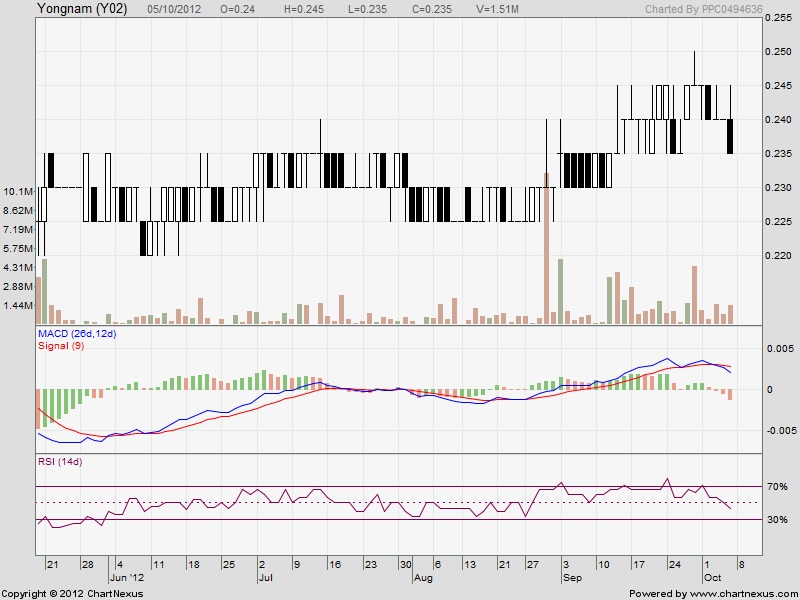Click the tallest volume bar in late August
The width and height of the screenshot is (800, 600).
(x=546, y=248)
